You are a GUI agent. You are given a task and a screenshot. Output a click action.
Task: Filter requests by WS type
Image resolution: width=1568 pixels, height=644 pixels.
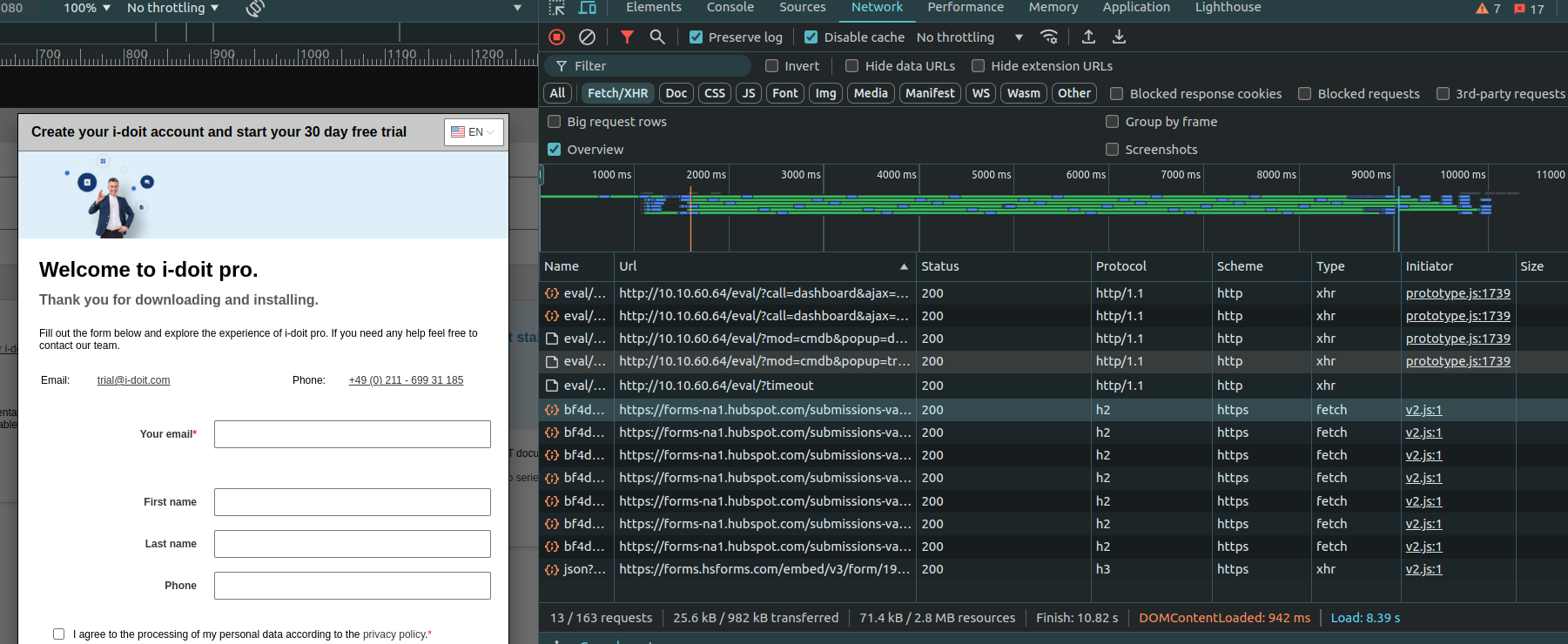[981, 93]
